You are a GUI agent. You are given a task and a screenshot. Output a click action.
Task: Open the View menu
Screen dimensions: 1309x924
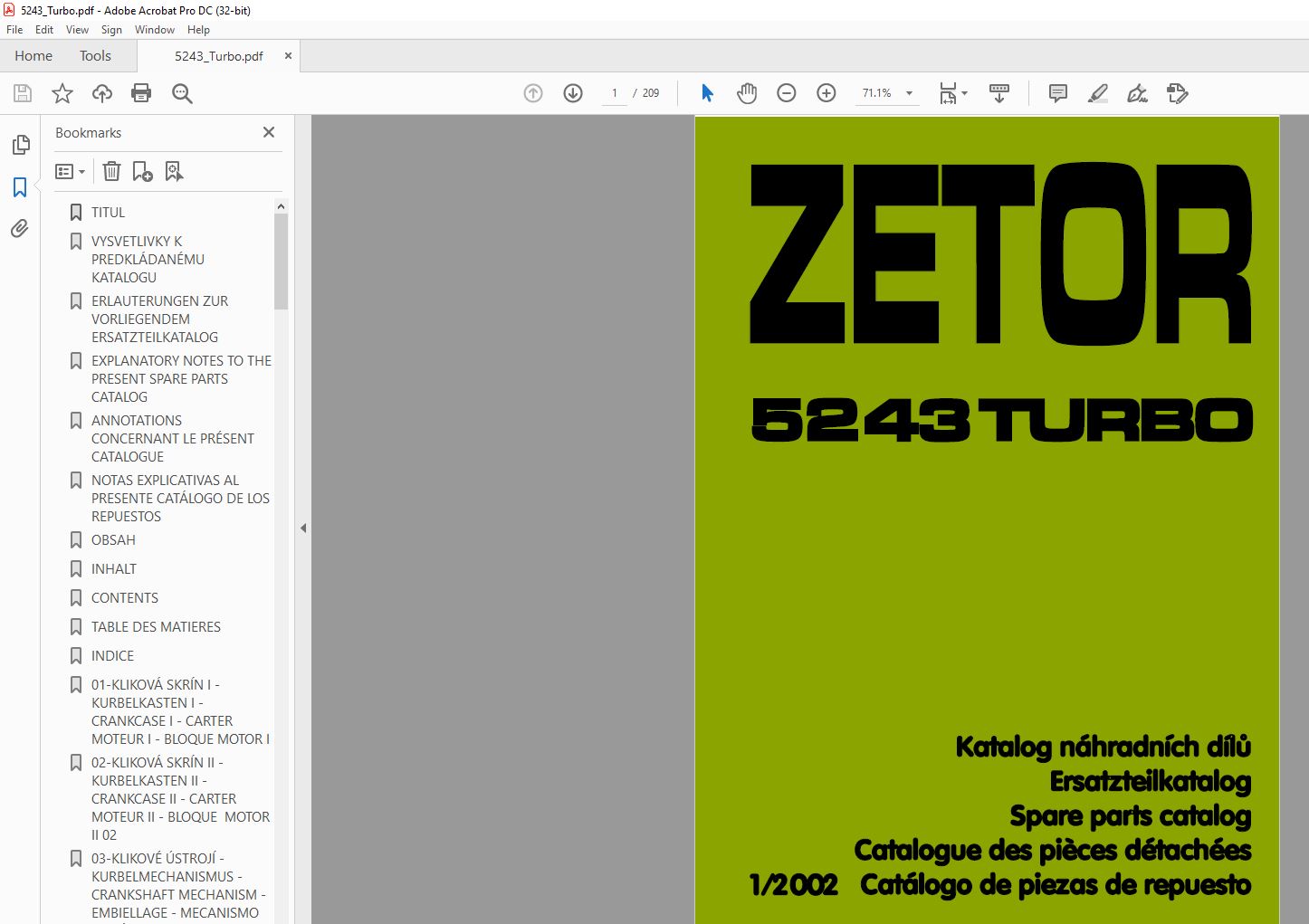77,30
